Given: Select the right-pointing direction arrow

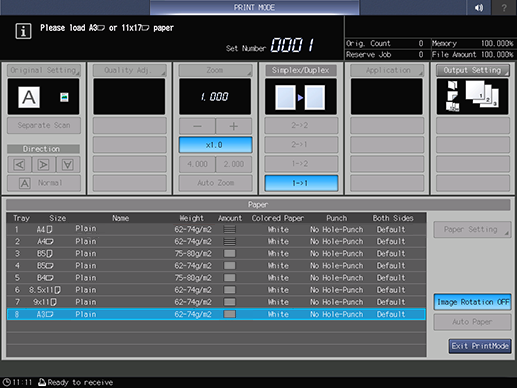Looking at the screenshot, I should pyautogui.click(x=43, y=164).
